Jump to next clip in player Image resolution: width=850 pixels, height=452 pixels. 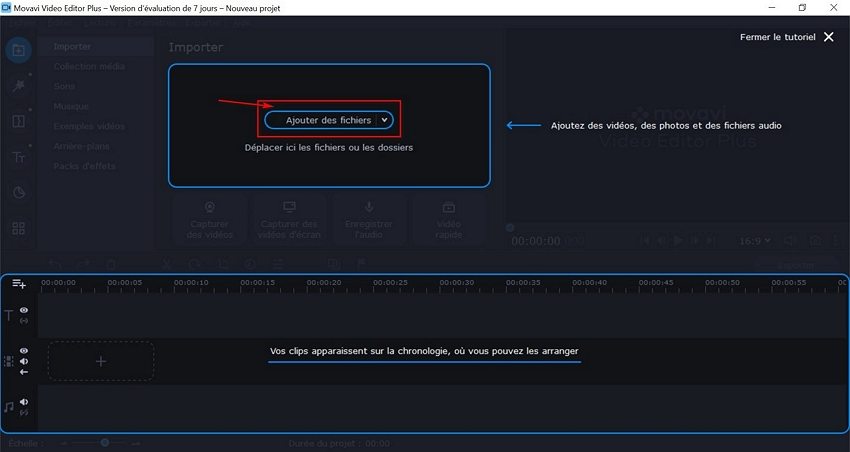(x=712, y=240)
